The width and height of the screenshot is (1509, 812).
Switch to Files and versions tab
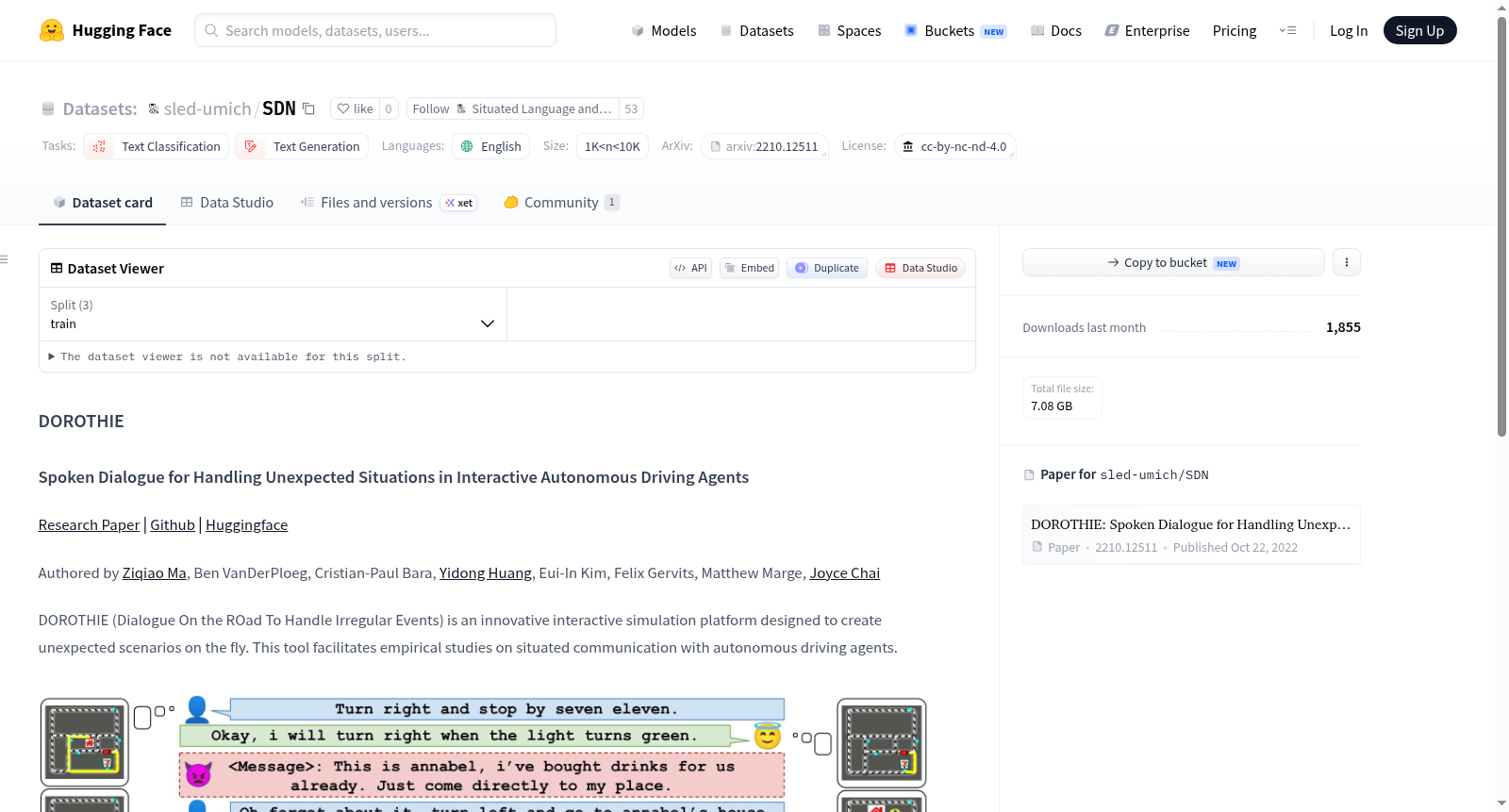pos(389,203)
